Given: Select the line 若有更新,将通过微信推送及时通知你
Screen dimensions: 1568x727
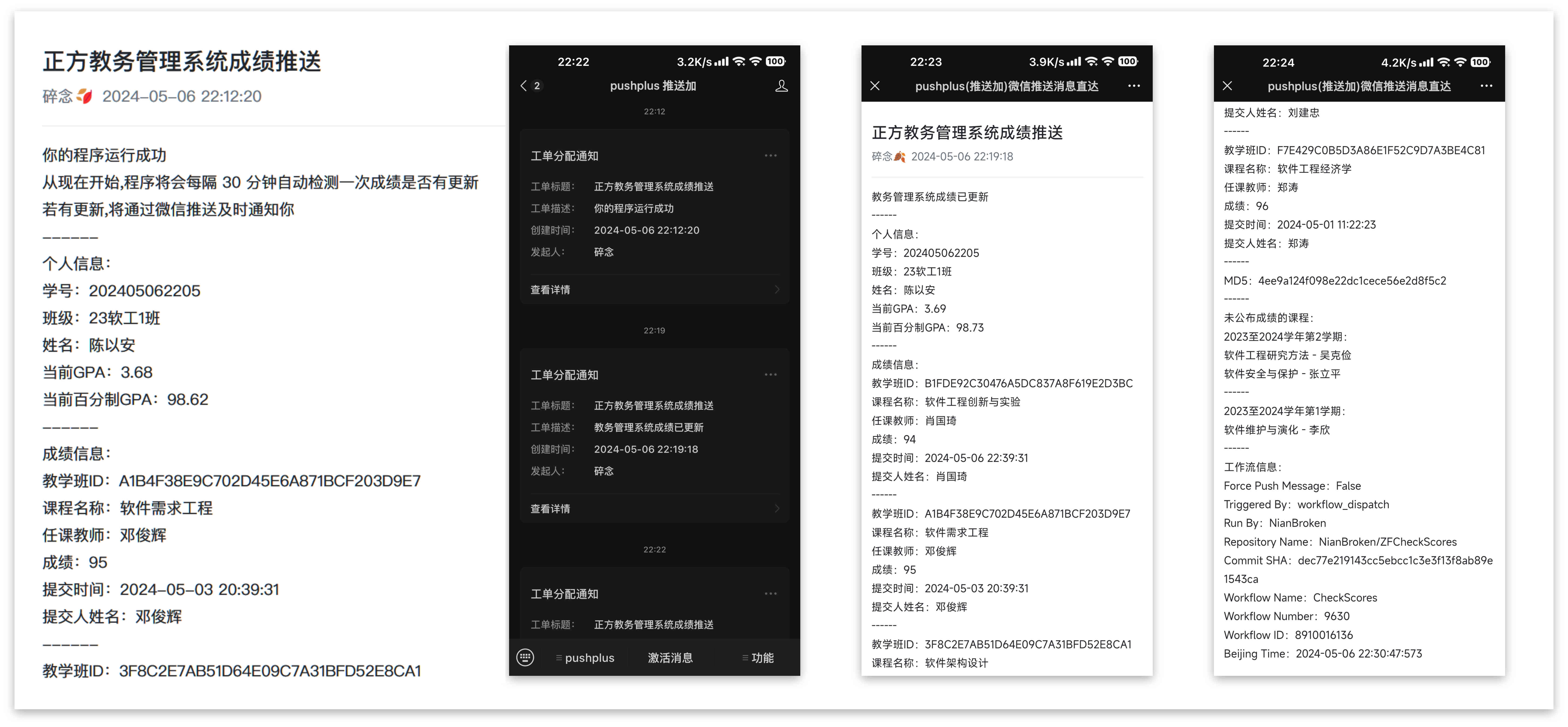Looking at the screenshot, I should [168, 209].
